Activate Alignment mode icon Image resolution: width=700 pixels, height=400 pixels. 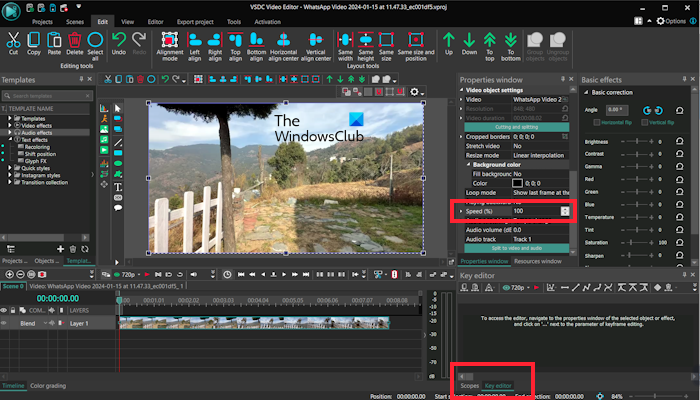(x=170, y=40)
